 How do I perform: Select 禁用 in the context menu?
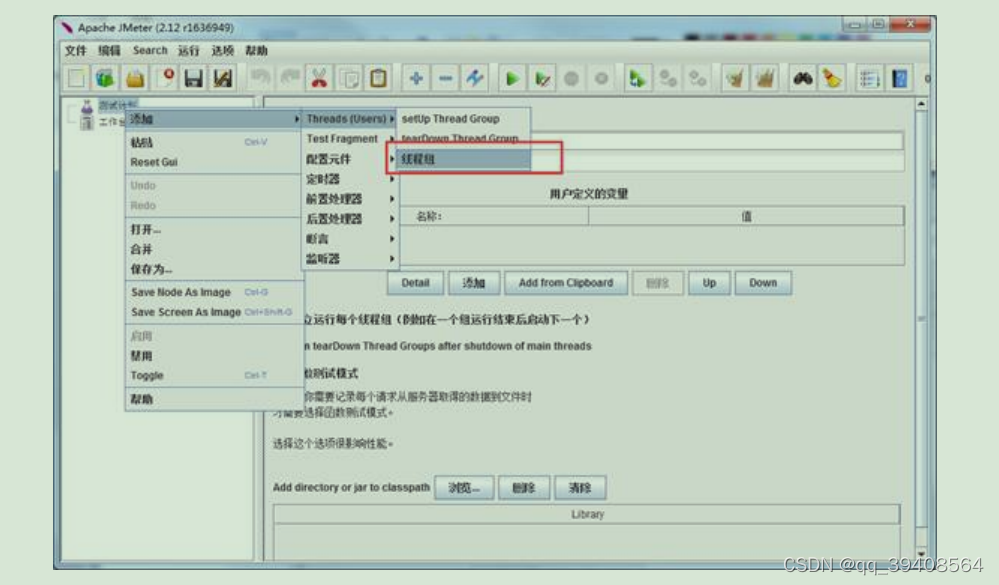click(x=213, y=356)
